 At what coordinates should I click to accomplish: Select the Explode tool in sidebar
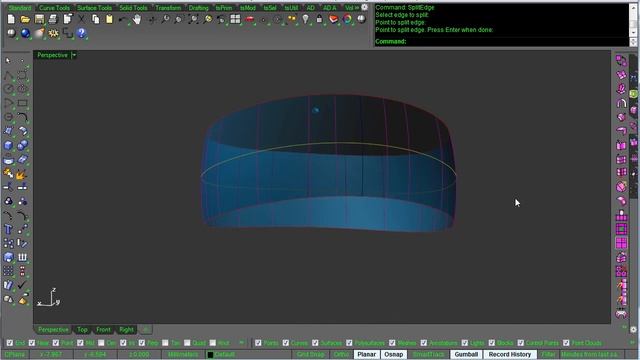point(21,174)
